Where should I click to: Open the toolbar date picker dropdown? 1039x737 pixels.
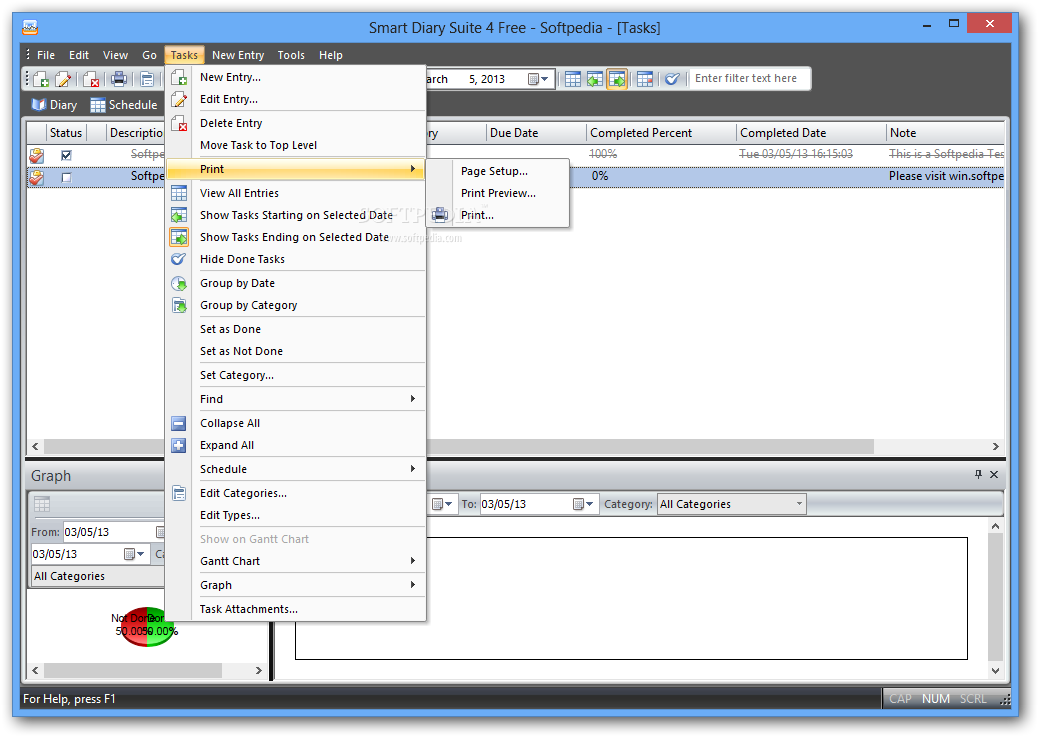point(538,80)
